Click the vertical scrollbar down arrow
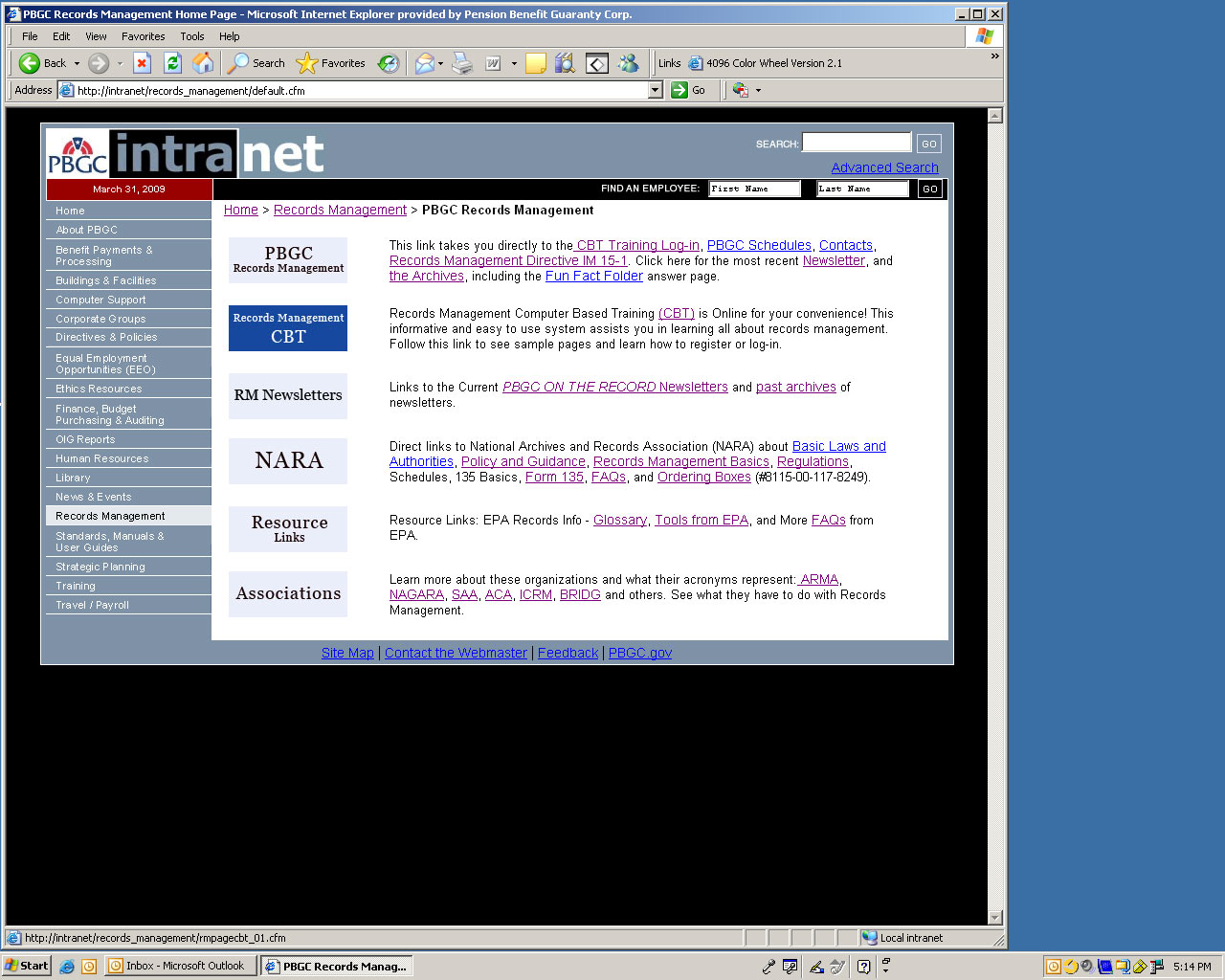This screenshot has width=1225, height=980. (x=995, y=918)
